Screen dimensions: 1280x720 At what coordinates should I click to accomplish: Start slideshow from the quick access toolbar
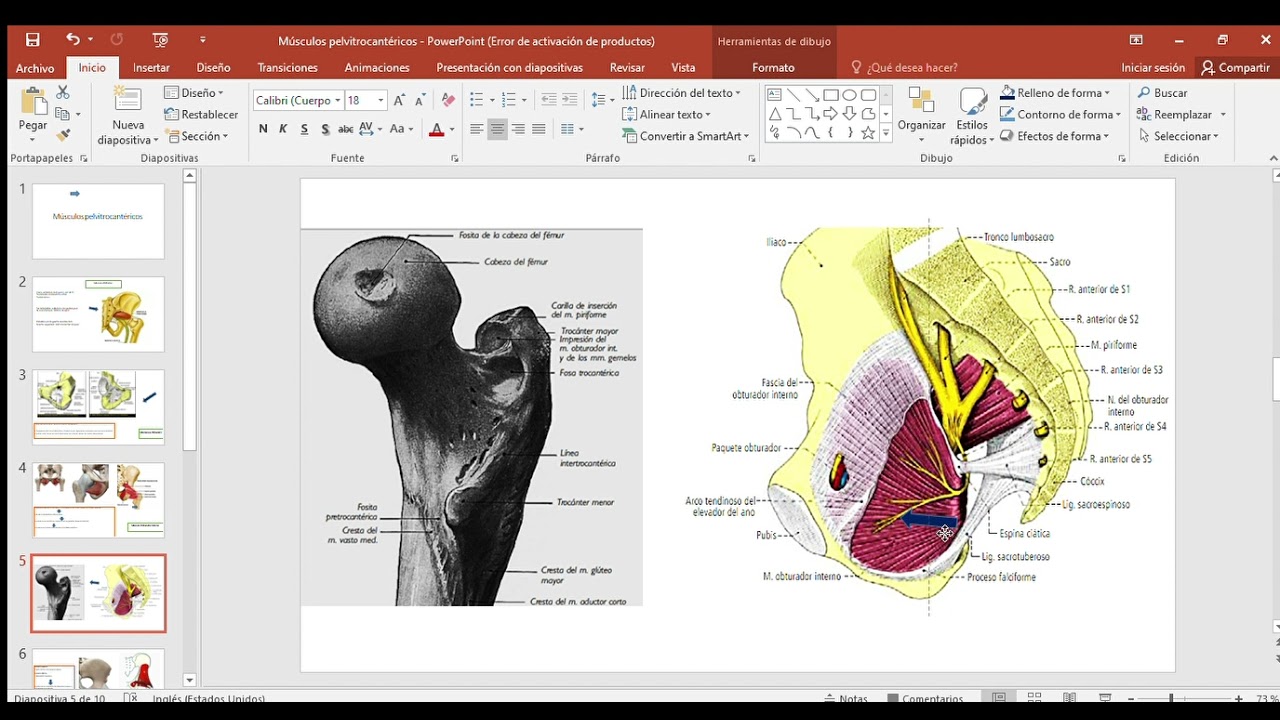pos(160,40)
